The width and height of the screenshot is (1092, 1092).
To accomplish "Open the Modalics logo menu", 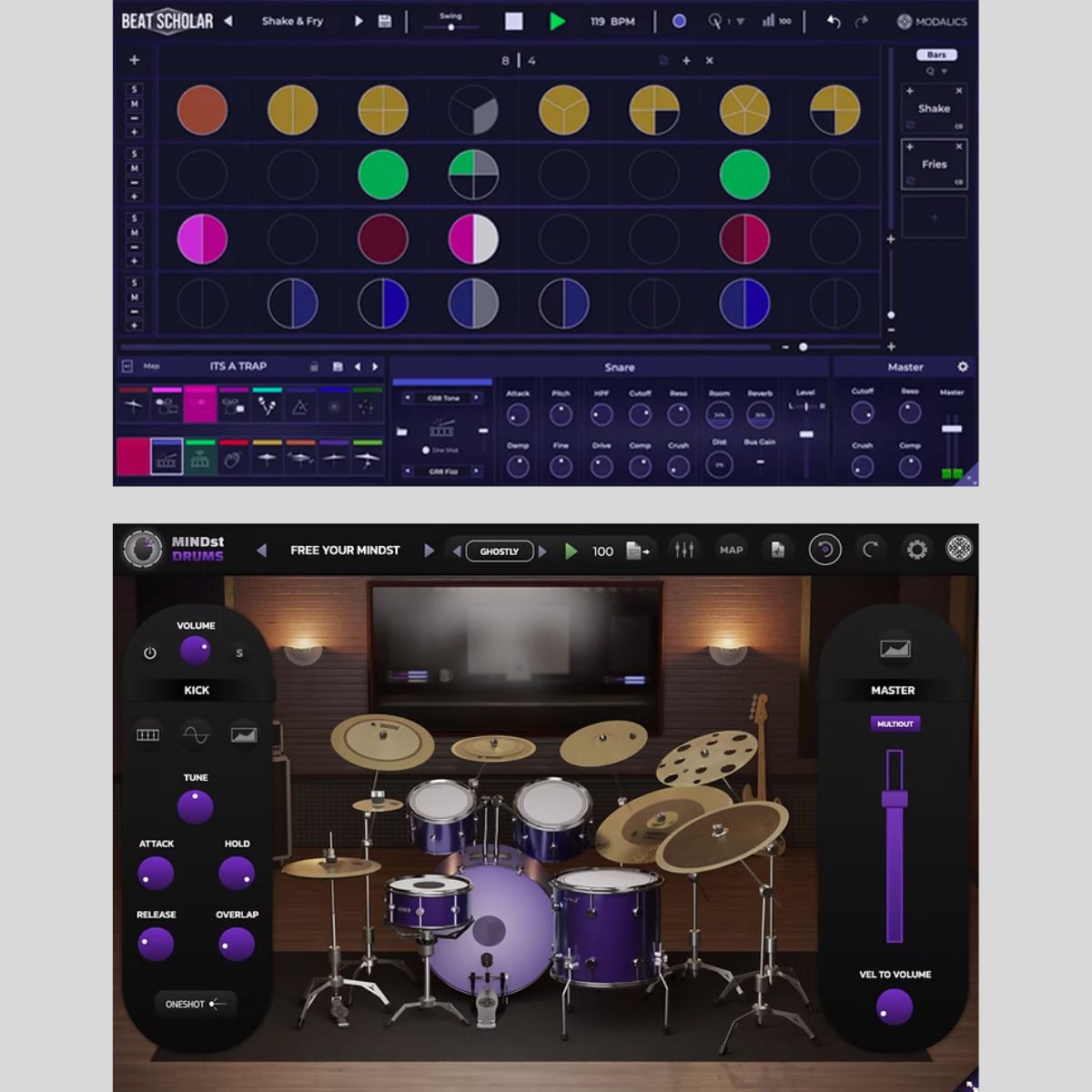I will tap(932, 21).
